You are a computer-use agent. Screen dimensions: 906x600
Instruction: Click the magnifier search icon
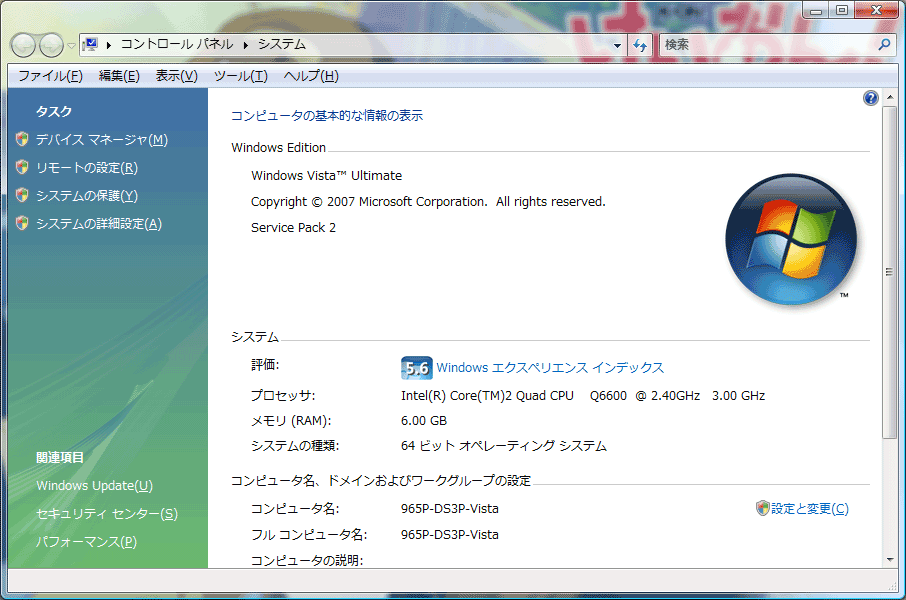pos(884,45)
